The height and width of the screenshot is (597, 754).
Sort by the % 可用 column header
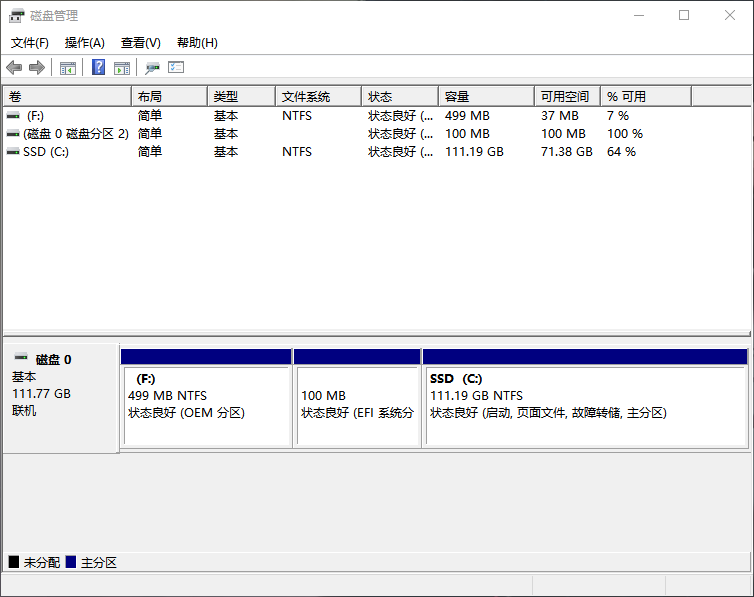(646, 97)
